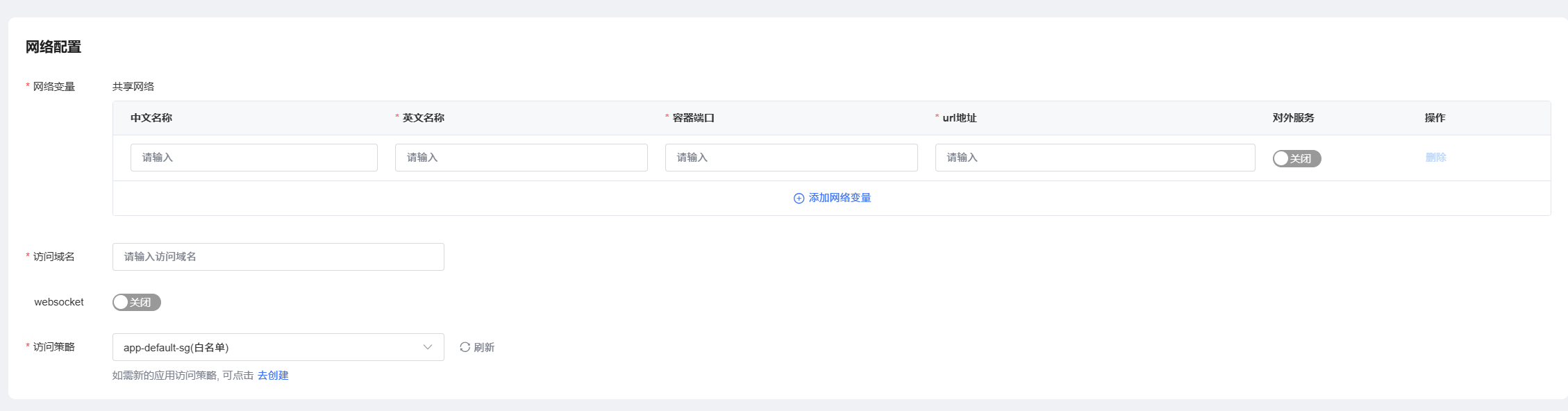Click into the 英文名称 input field
The image size is (1568, 411).
(x=521, y=158)
